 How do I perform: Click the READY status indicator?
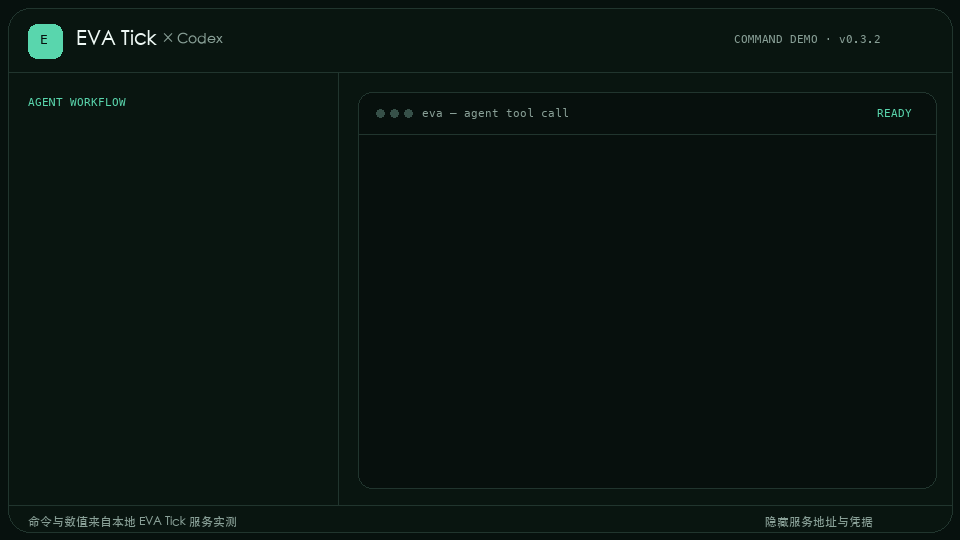[x=894, y=113]
